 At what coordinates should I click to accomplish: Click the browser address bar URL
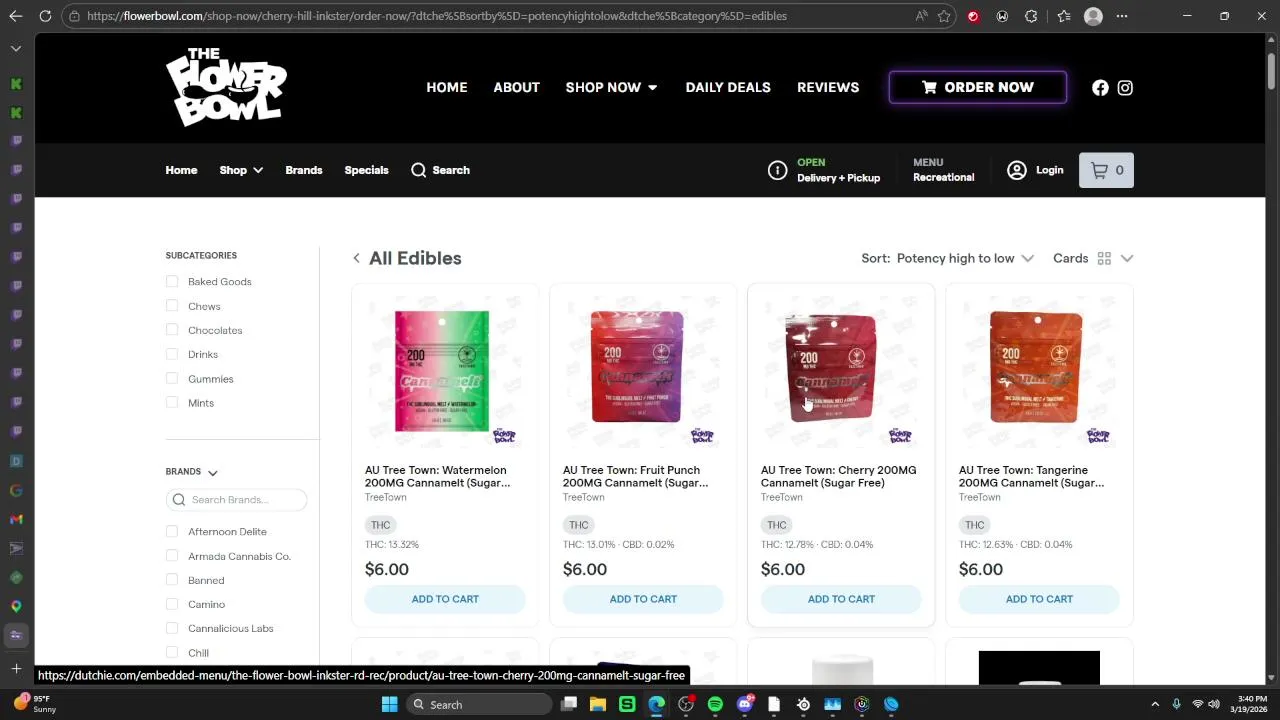(436, 16)
